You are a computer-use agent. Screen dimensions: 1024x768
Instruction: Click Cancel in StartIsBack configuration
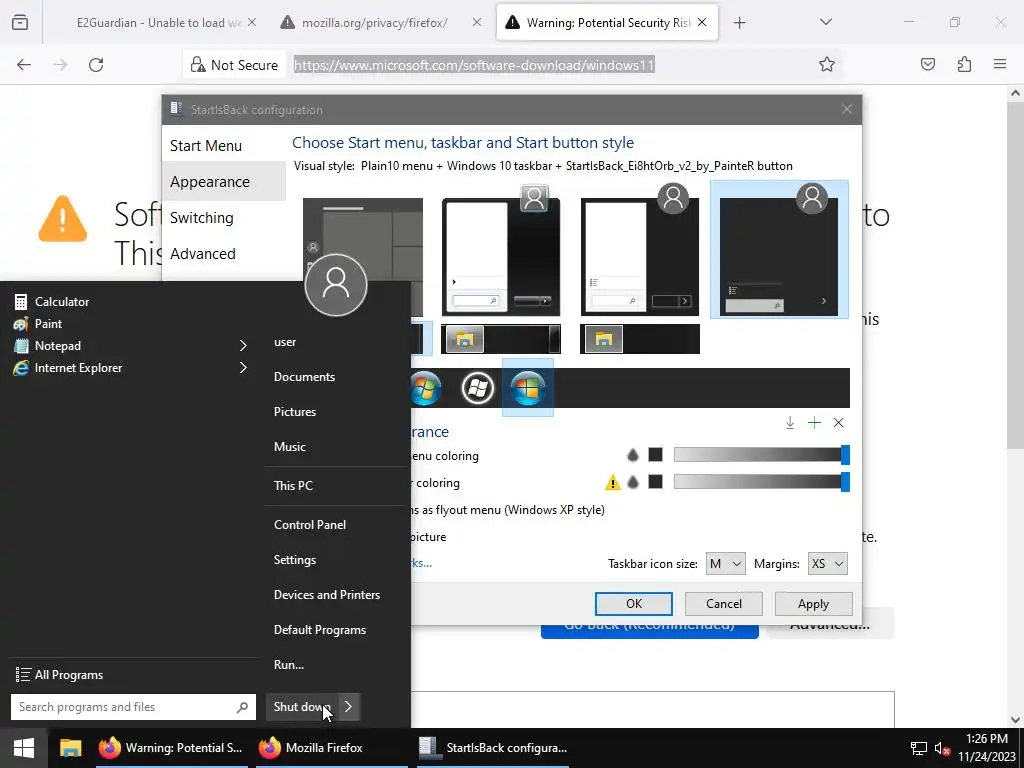724,604
